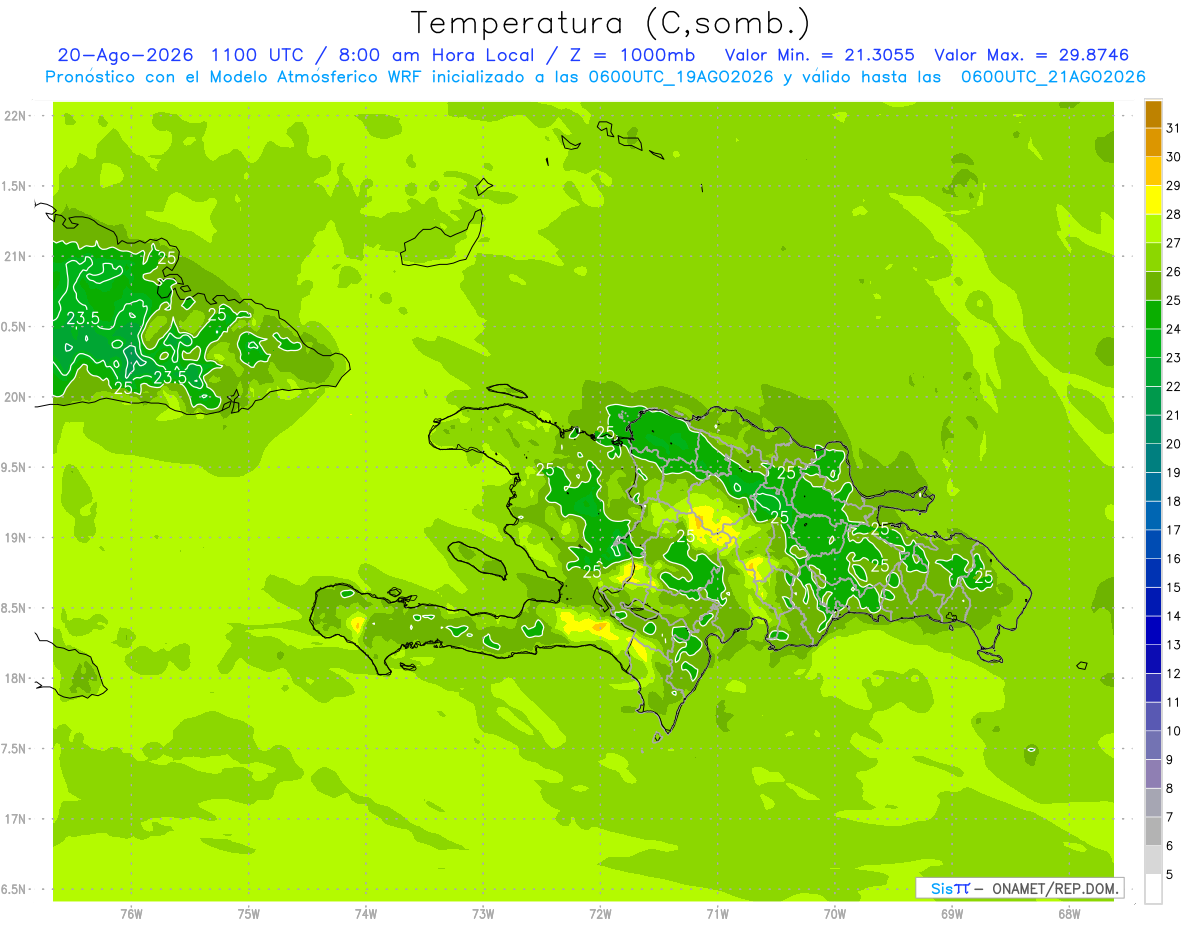Click the 68W longitude axis label
1200x927 pixels.
[1069, 914]
